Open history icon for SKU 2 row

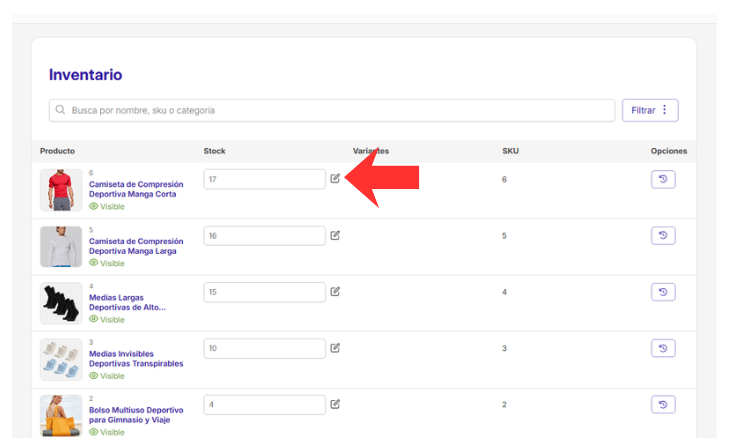(x=664, y=404)
